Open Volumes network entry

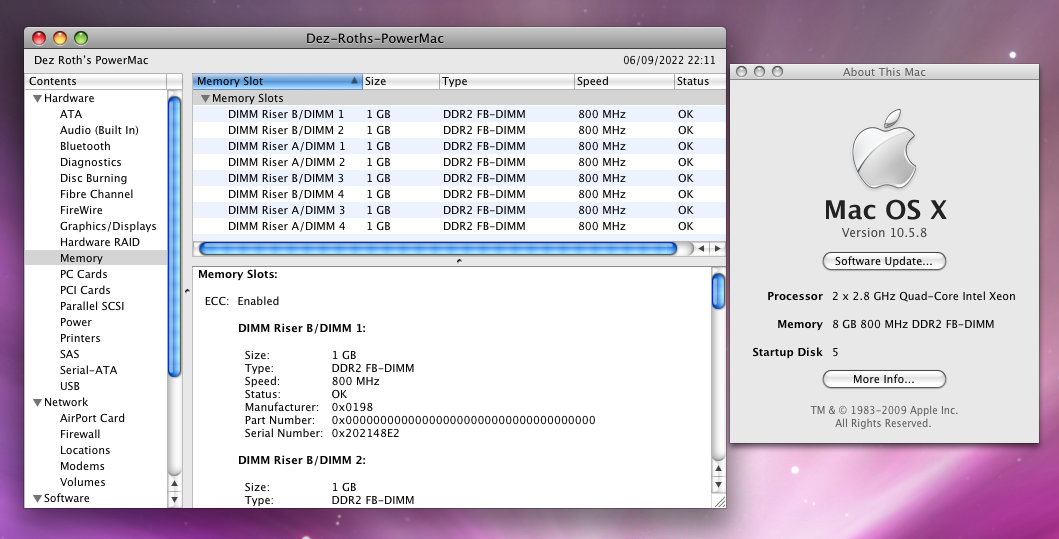(x=82, y=482)
